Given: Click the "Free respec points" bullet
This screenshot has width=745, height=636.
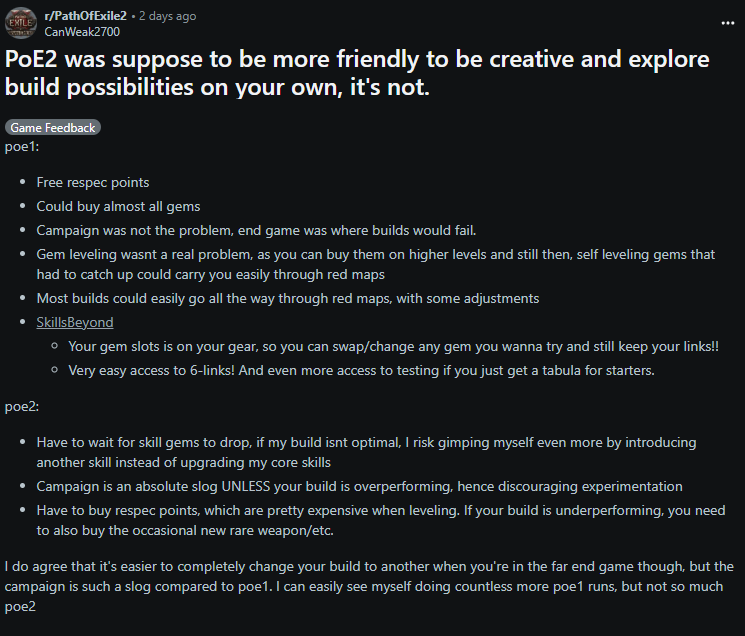Looking at the screenshot, I should click(x=93, y=182).
